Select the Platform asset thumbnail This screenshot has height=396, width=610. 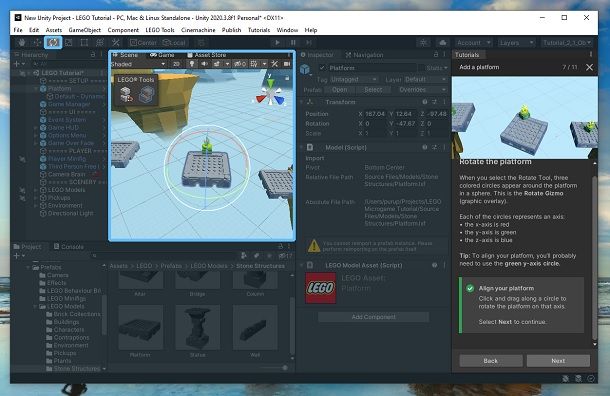(x=140, y=327)
